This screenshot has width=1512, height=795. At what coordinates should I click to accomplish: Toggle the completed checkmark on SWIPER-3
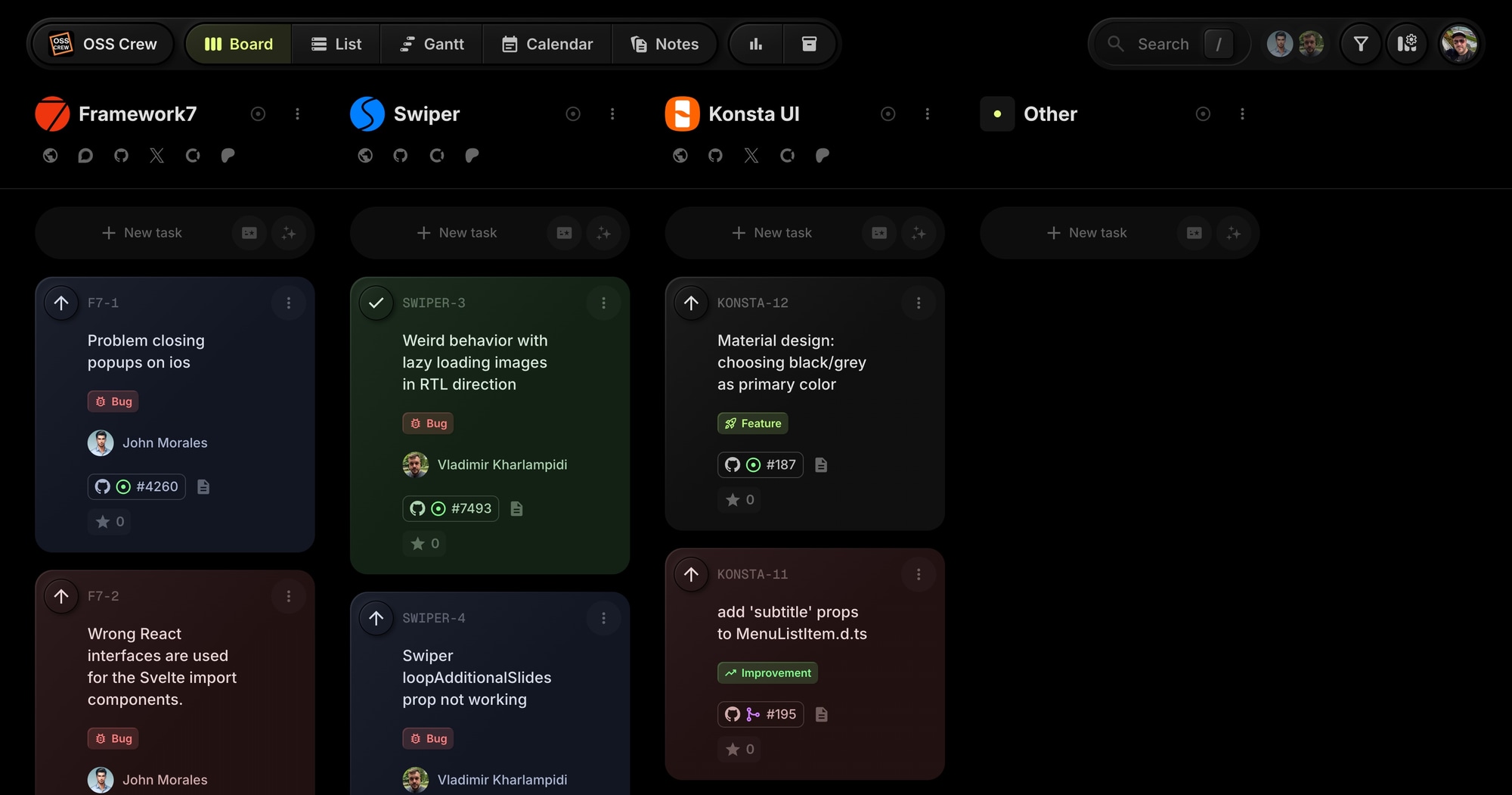click(376, 303)
